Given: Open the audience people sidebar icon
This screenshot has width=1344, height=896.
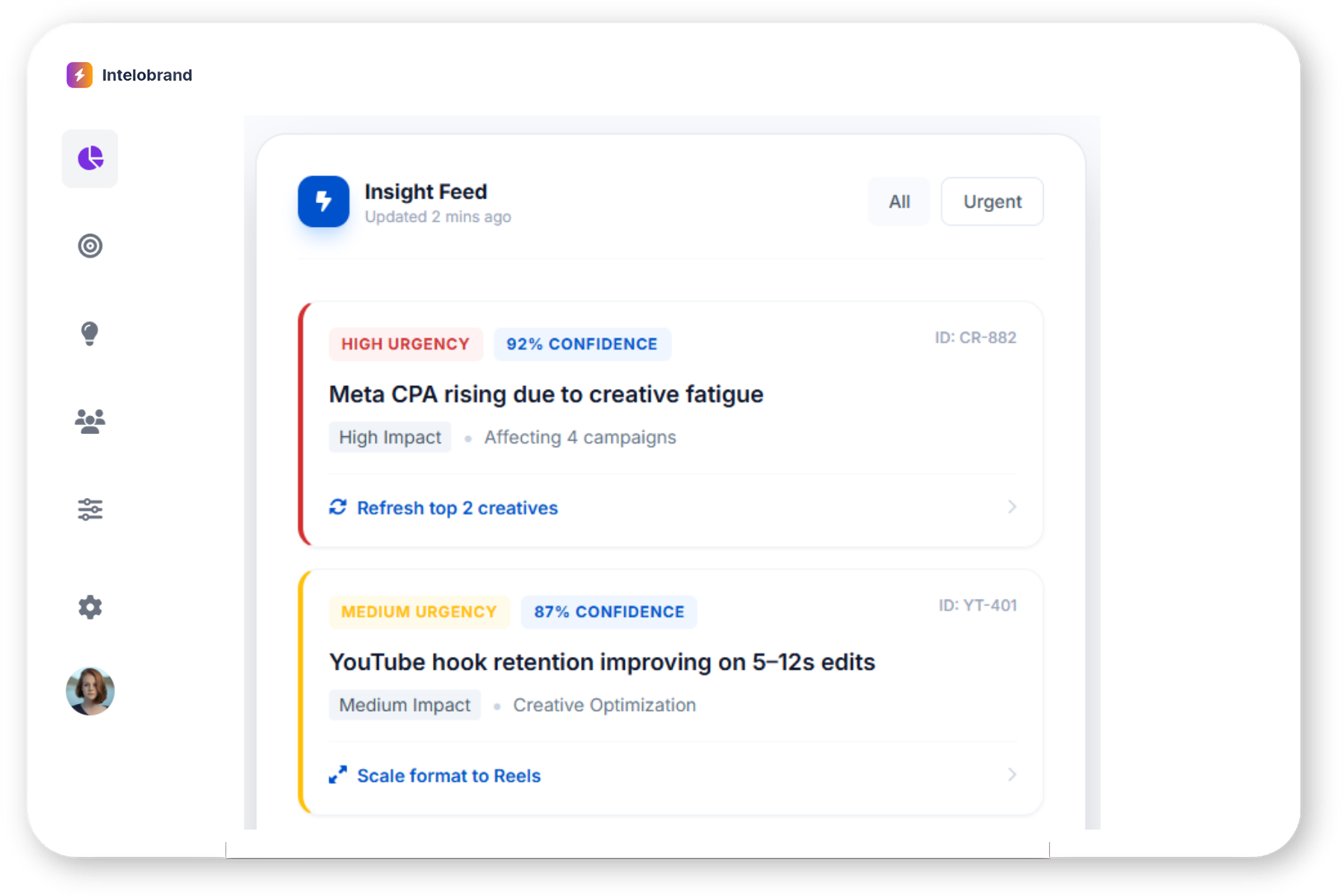Looking at the screenshot, I should tap(90, 422).
